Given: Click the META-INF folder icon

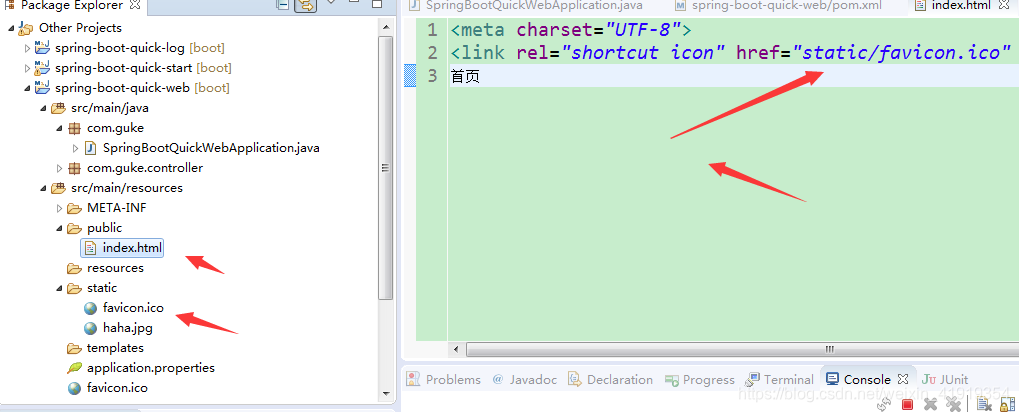Looking at the screenshot, I should coord(74,209).
